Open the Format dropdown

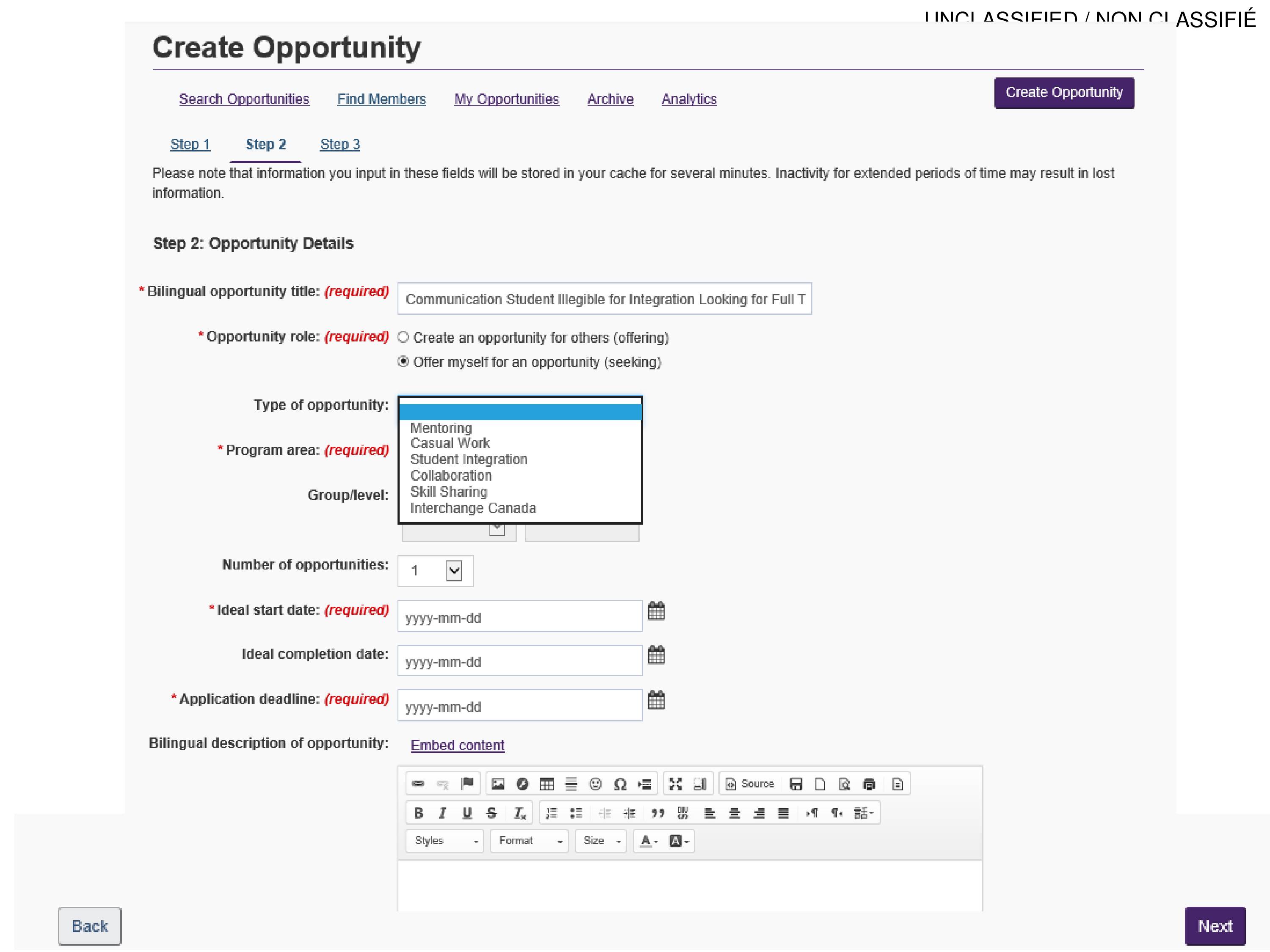click(529, 841)
